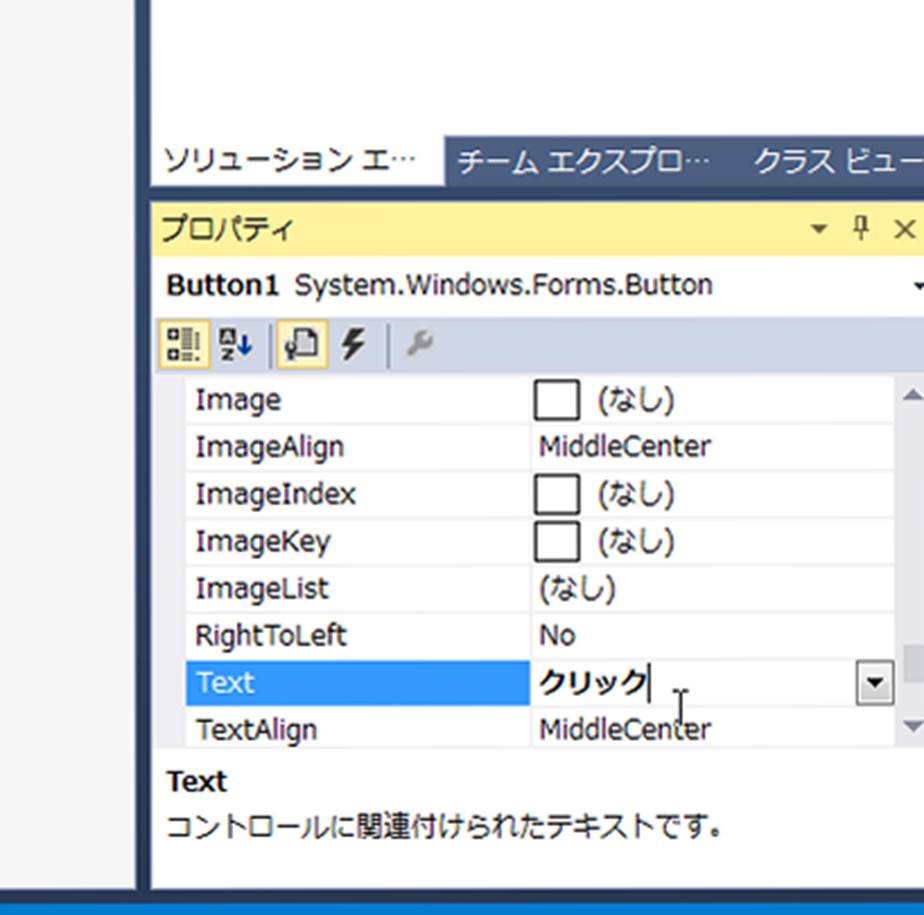The height and width of the screenshot is (915, 924).
Task: Switch to Events lightning bolt view
Action: point(352,346)
